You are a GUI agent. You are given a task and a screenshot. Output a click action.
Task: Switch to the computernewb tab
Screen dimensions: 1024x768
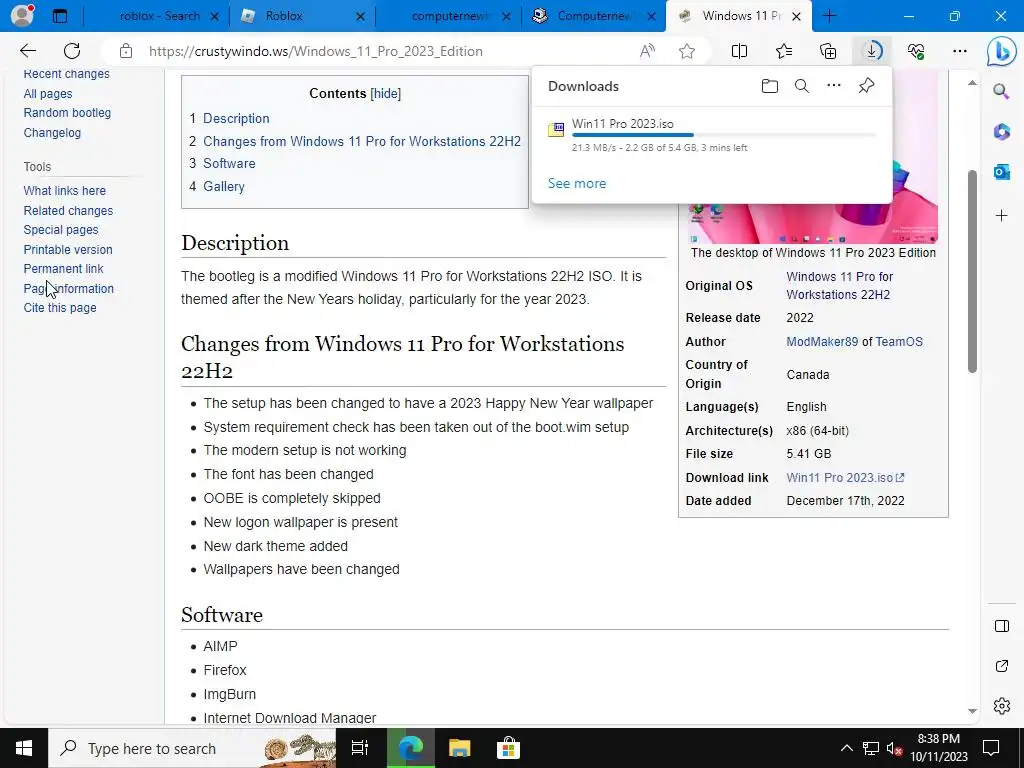point(448,16)
